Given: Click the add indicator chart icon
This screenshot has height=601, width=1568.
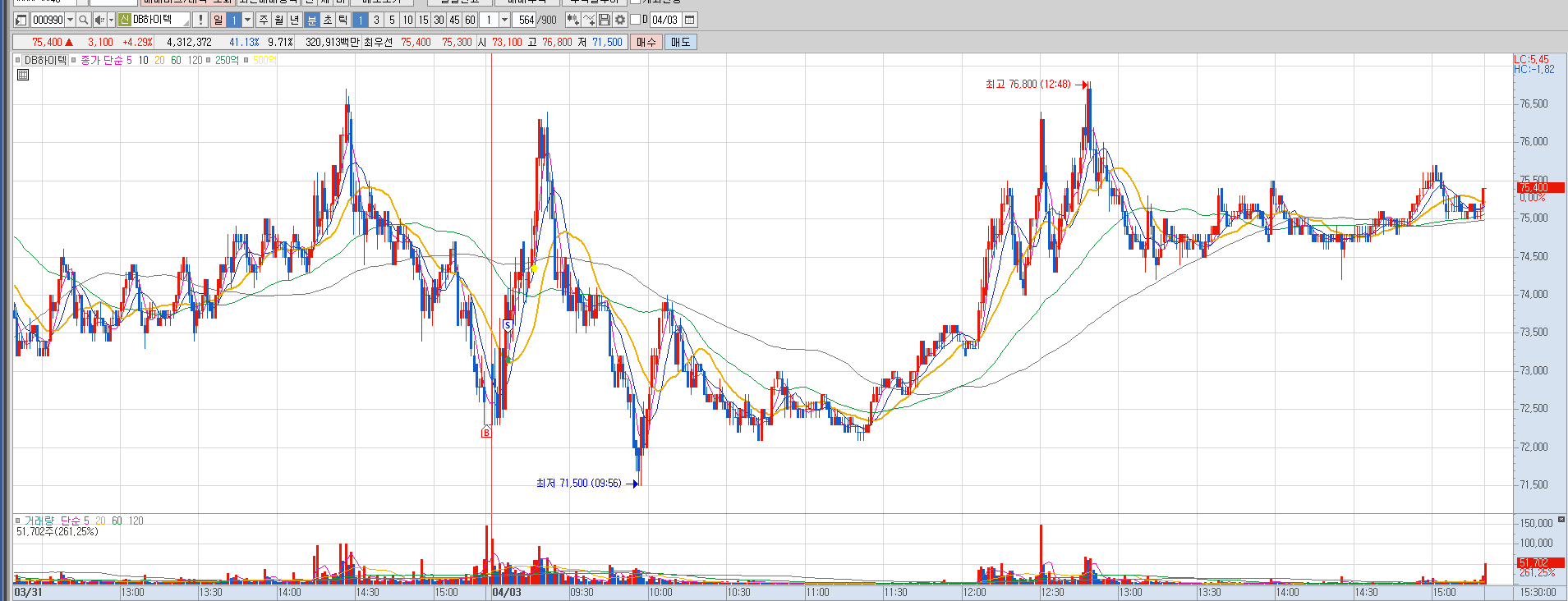Looking at the screenshot, I should (x=572, y=20).
